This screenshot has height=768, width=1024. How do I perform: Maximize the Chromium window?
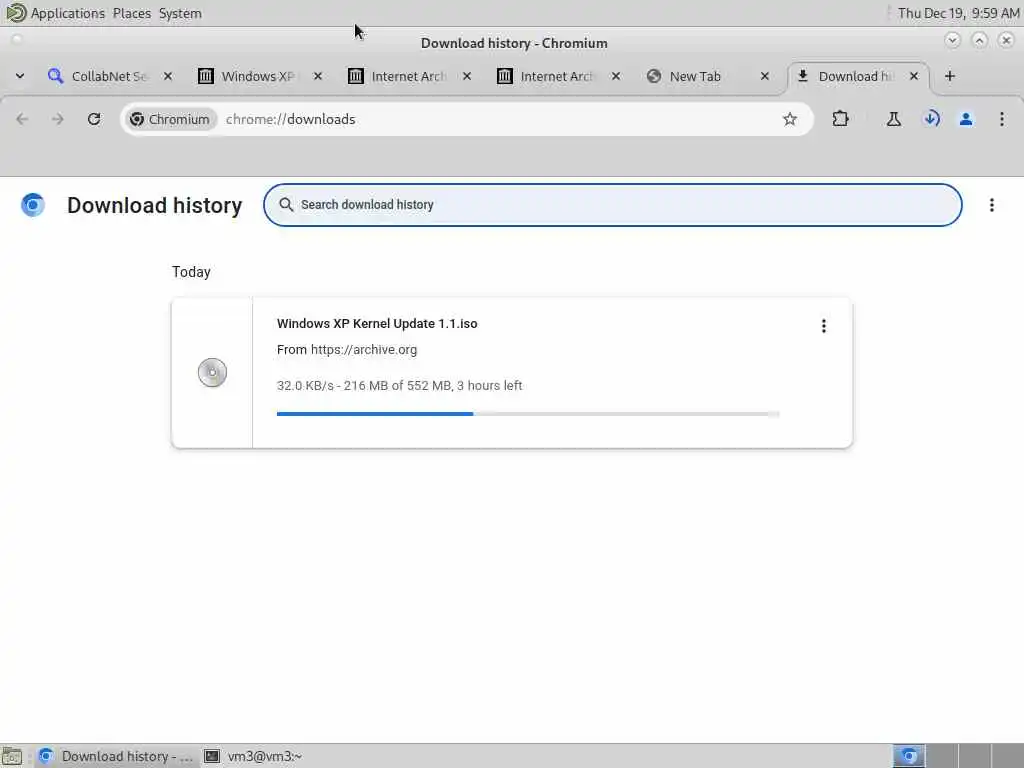(980, 40)
